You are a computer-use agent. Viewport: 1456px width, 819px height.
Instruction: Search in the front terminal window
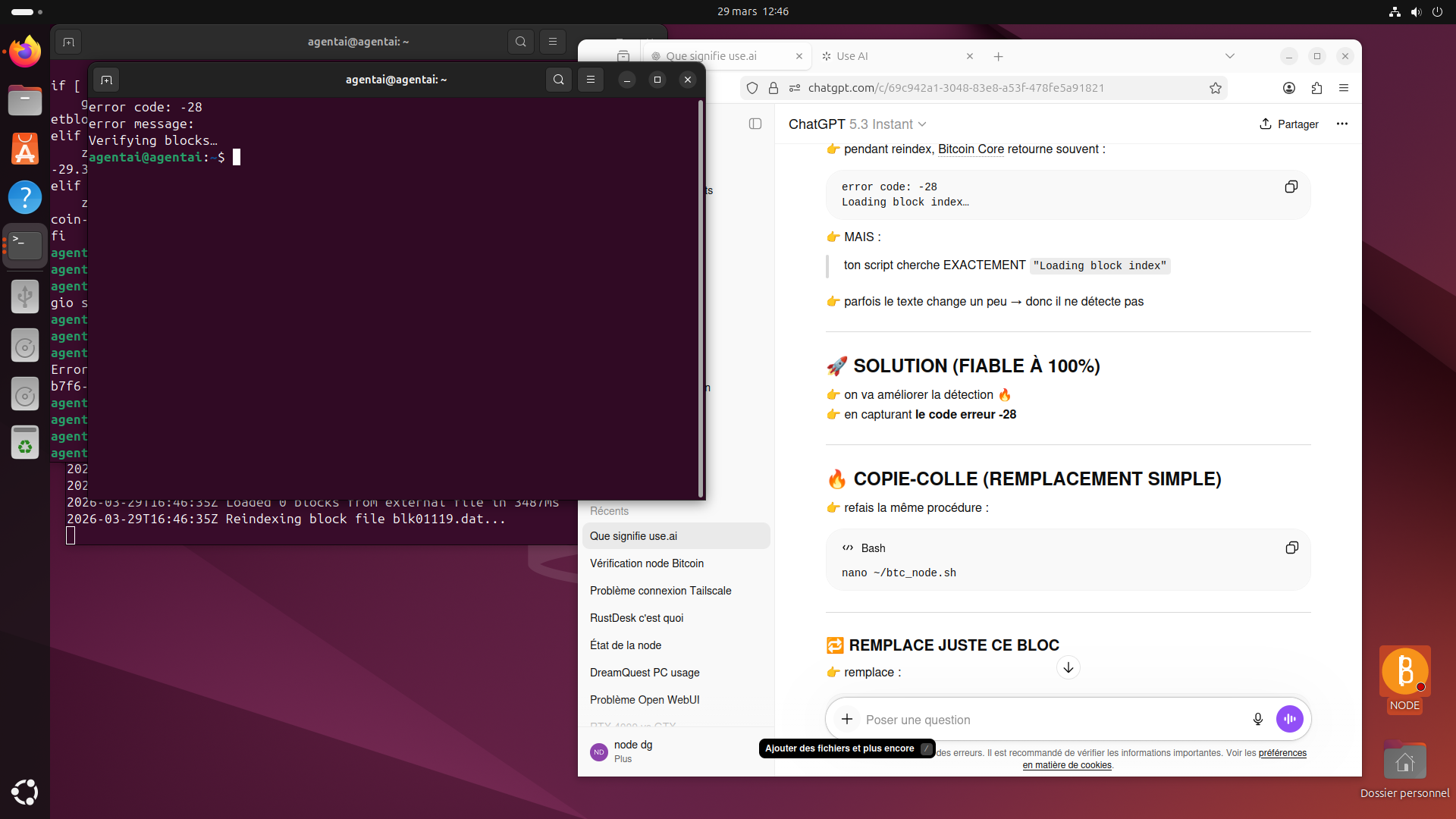click(558, 80)
